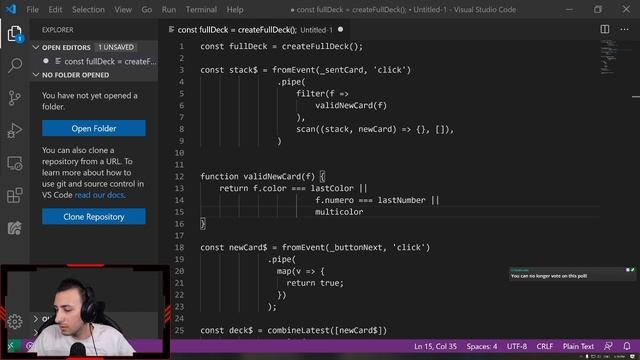Open notifications bell in status bar
Image resolution: width=640 pixels, height=360 pixels.
[627, 346]
